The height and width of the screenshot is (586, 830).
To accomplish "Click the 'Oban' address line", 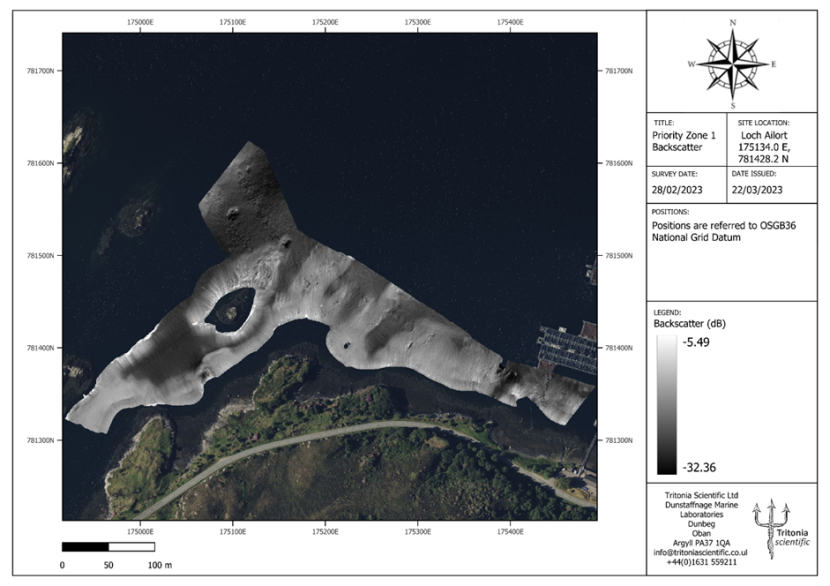I will [x=701, y=534].
